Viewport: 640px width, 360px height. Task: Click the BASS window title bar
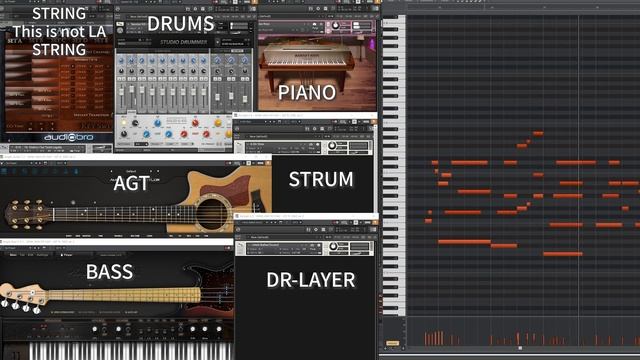[x=116, y=242]
